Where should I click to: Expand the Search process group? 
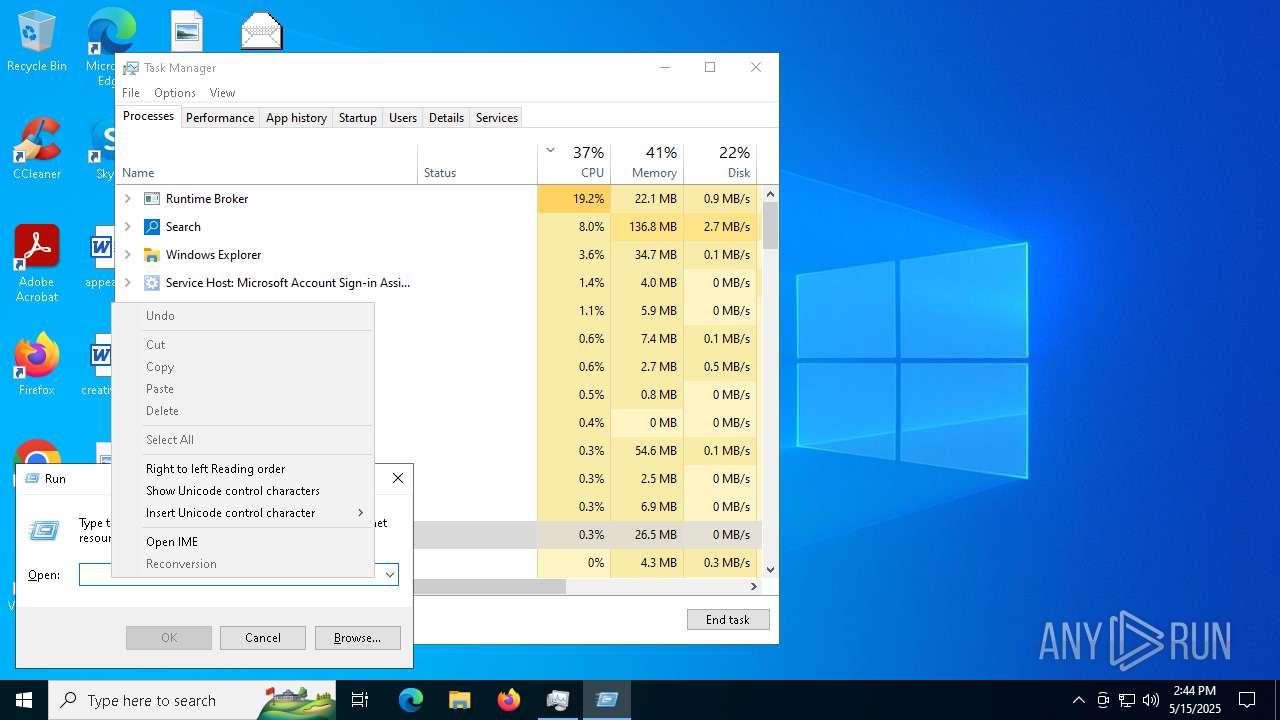[127, 227]
